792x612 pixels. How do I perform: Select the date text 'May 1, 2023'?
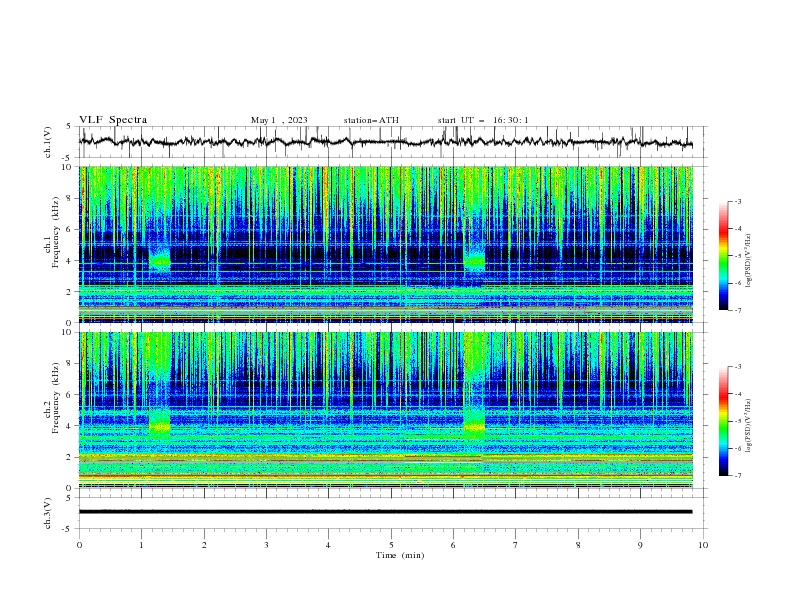(x=279, y=120)
